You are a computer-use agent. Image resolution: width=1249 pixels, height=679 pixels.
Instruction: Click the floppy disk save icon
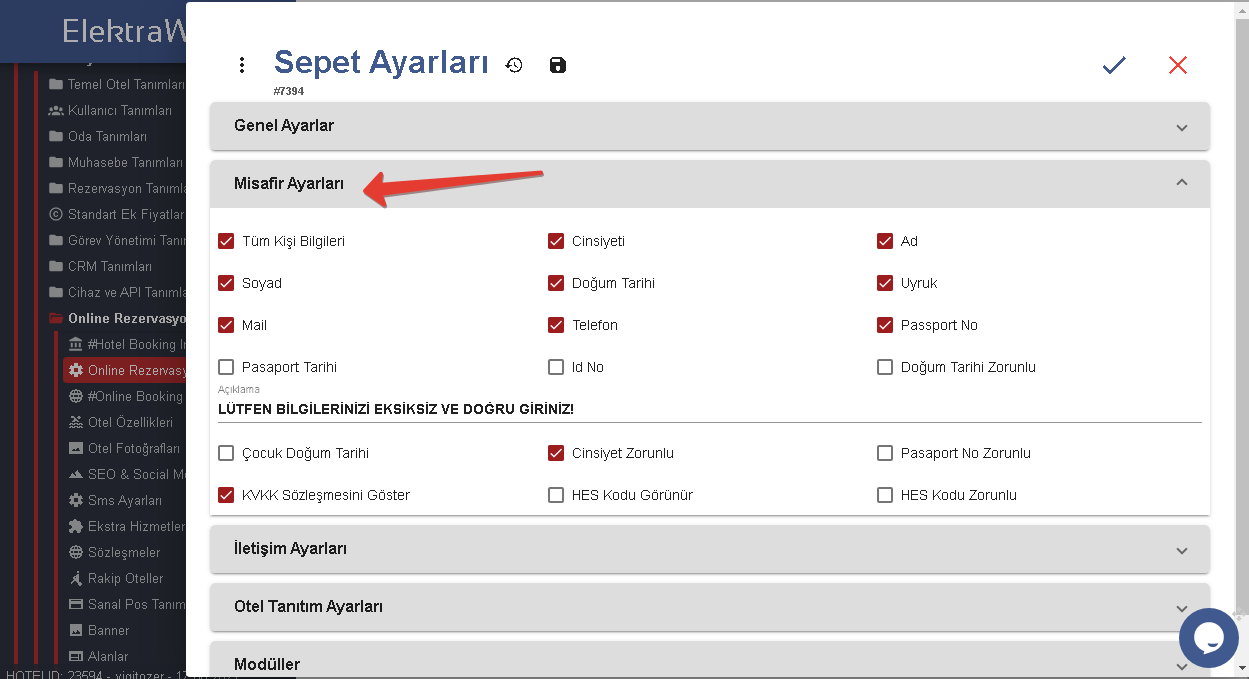558,65
